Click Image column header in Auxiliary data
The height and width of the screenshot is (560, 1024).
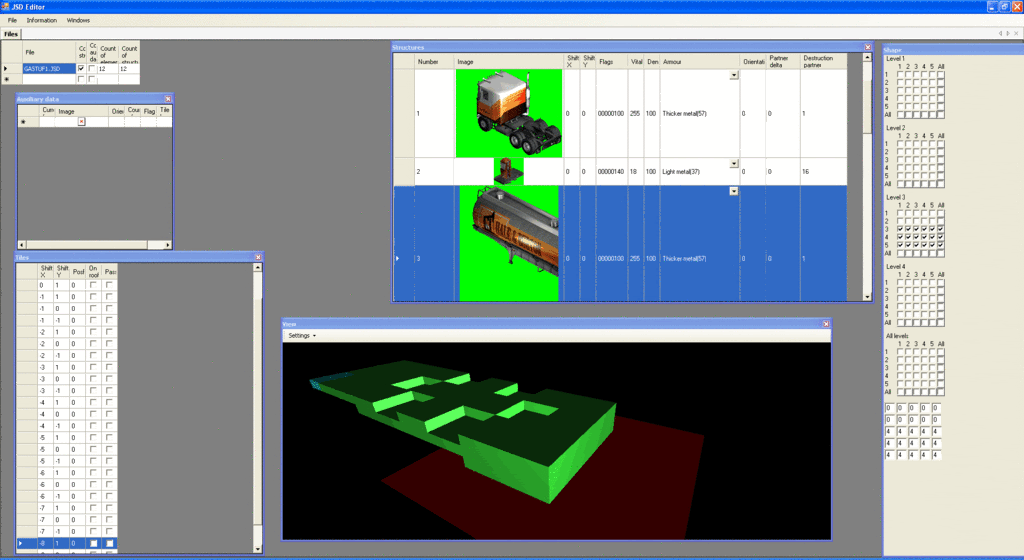(82, 111)
